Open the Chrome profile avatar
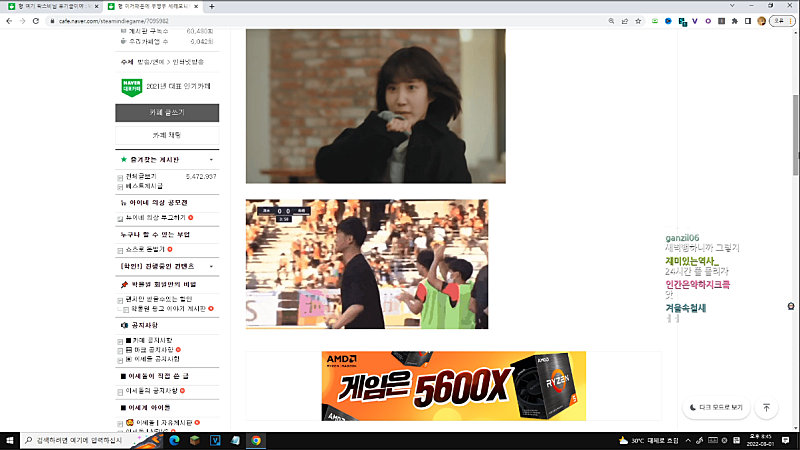Screen dimensions: 800x450 762,21
